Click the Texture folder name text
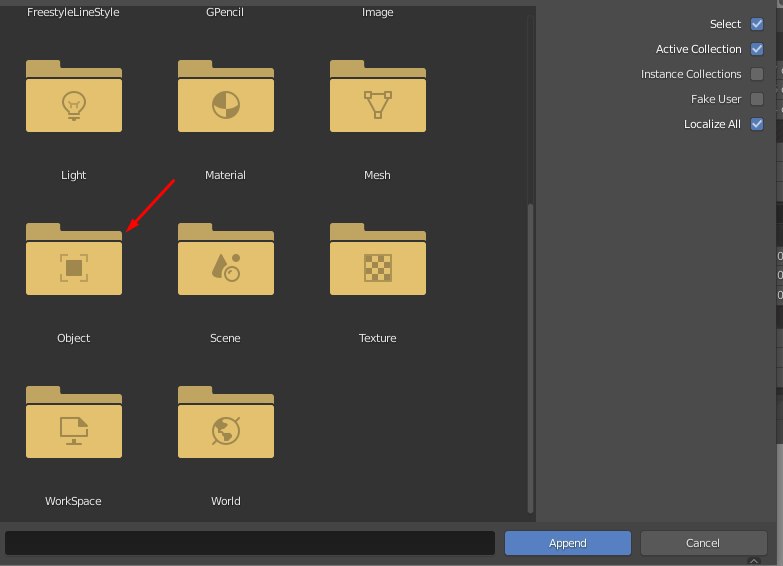Viewport: 783px width, 566px height. [378, 338]
